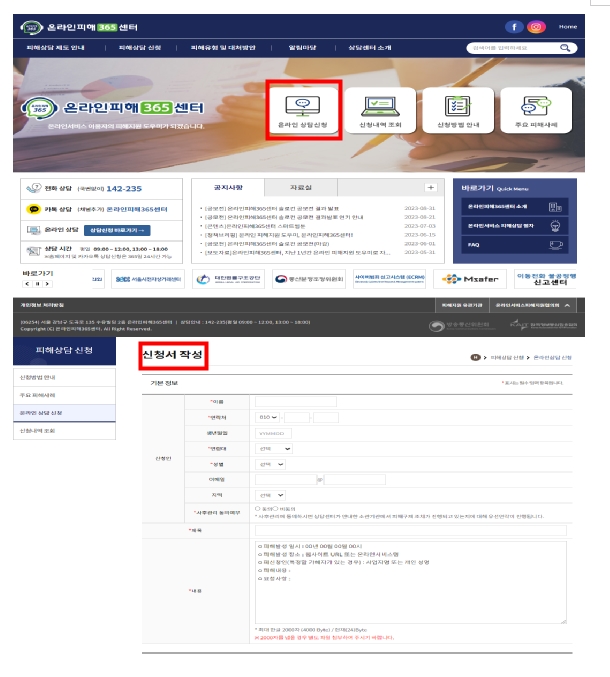Open the Instagram icon in the header
Viewport: 610px width, 677px height.
pyautogui.click(x=536, y=27)
